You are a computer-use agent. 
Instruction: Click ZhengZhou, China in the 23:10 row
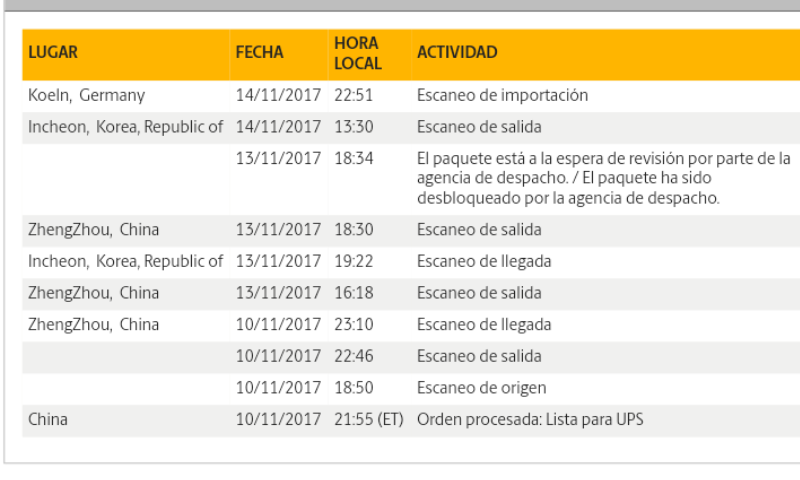pyautogui.click(x=93, y=325)
